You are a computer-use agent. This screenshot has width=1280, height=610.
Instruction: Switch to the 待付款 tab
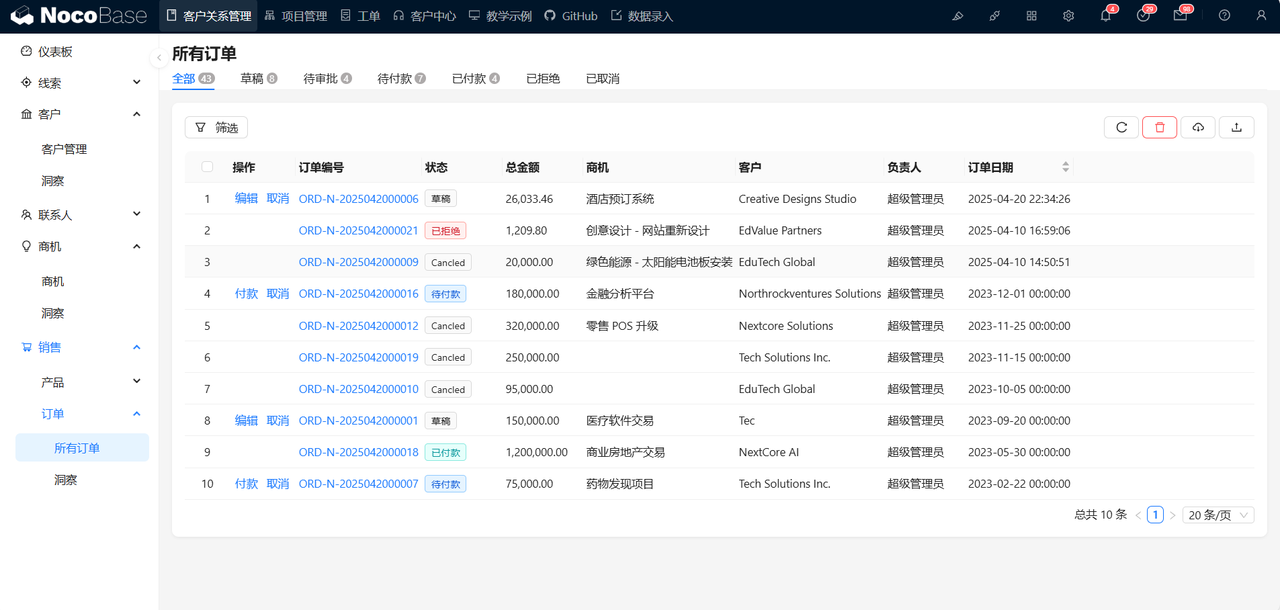point(400,78)
